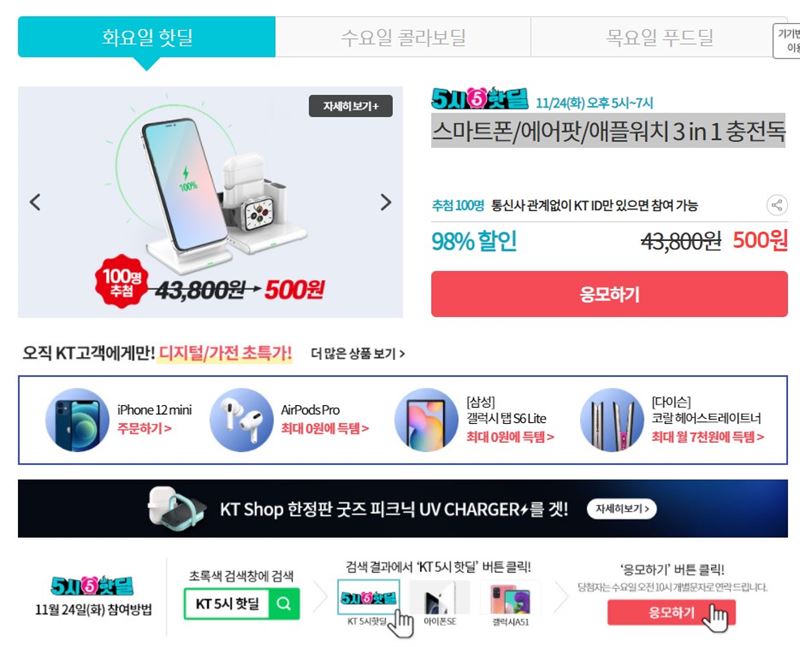Open iPhone 12 mini 주문하기 link
This screenshot has height=647, width=800.
144,429
